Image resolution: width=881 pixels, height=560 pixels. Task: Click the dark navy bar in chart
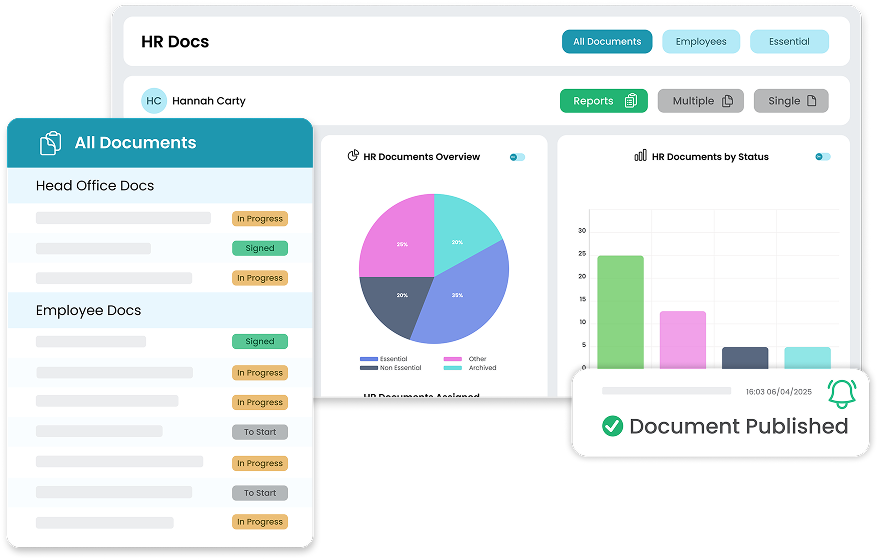tap(745, 358)
